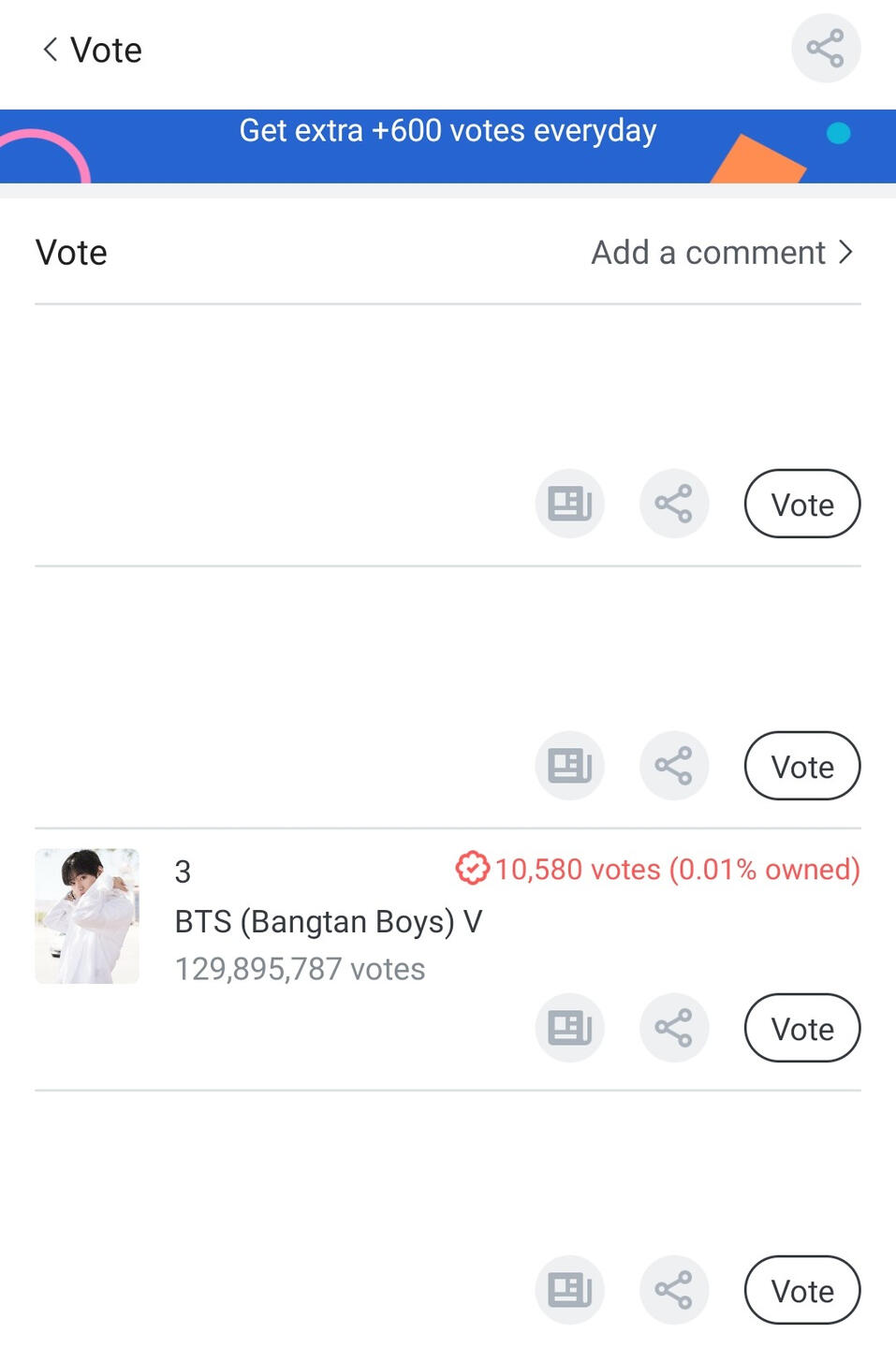
Task: Share the first candidate row
Action: [673, 504]
